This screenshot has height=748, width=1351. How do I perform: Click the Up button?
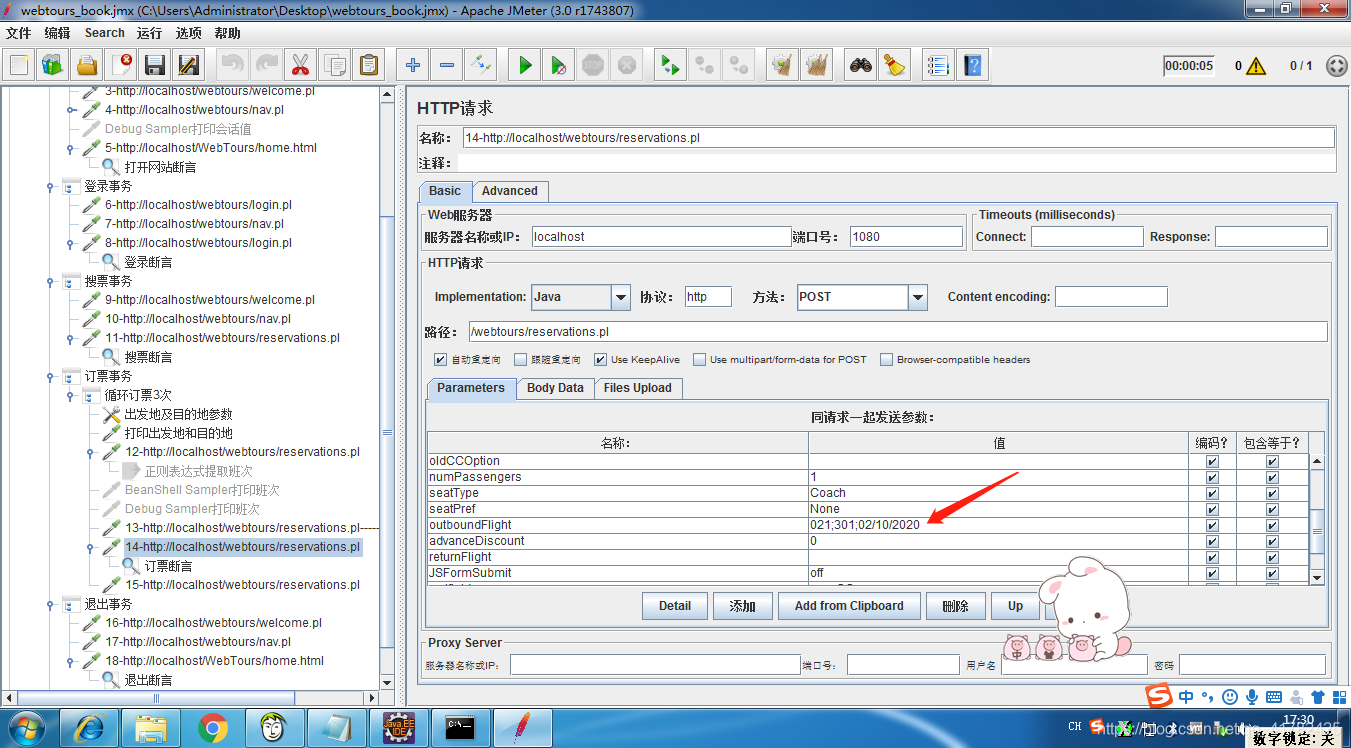(1015, 606)
